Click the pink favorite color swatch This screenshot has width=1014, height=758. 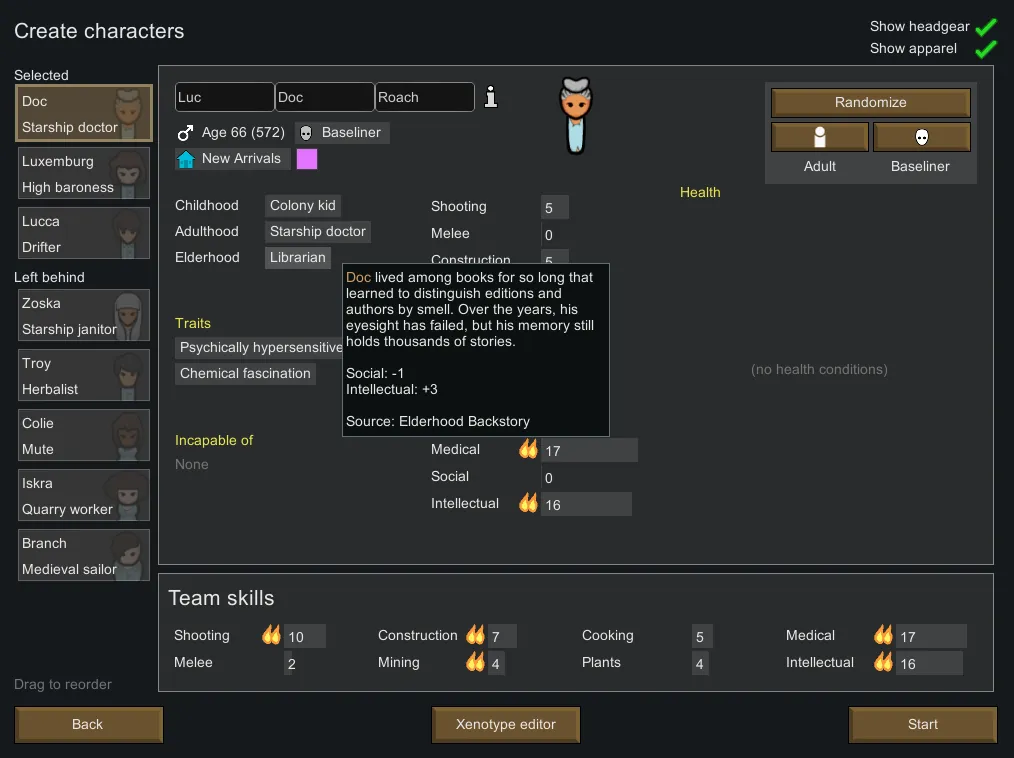(307, 159)
